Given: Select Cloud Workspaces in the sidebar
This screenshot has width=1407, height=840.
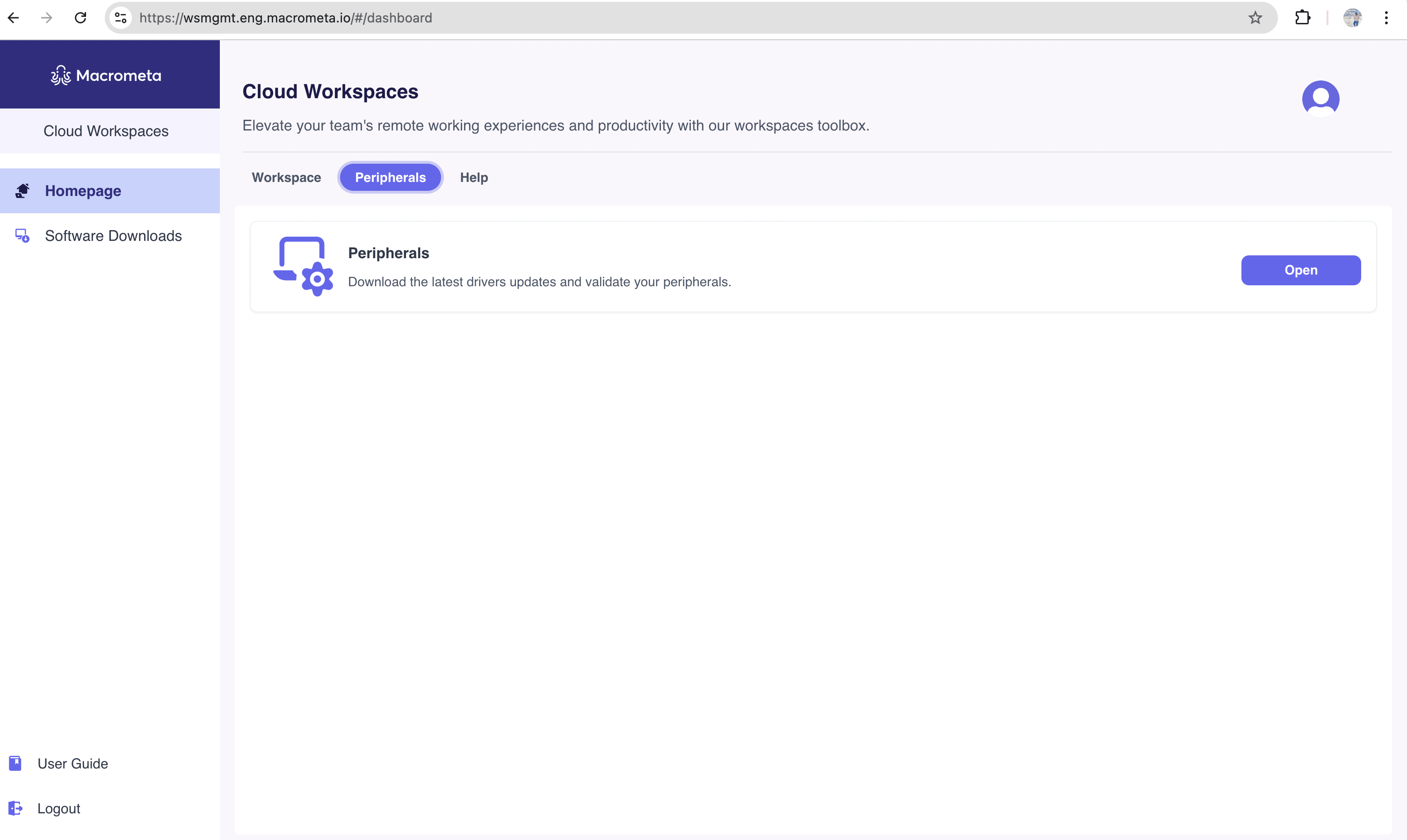Looking at the screenshot, I should [x=106, y=131].
